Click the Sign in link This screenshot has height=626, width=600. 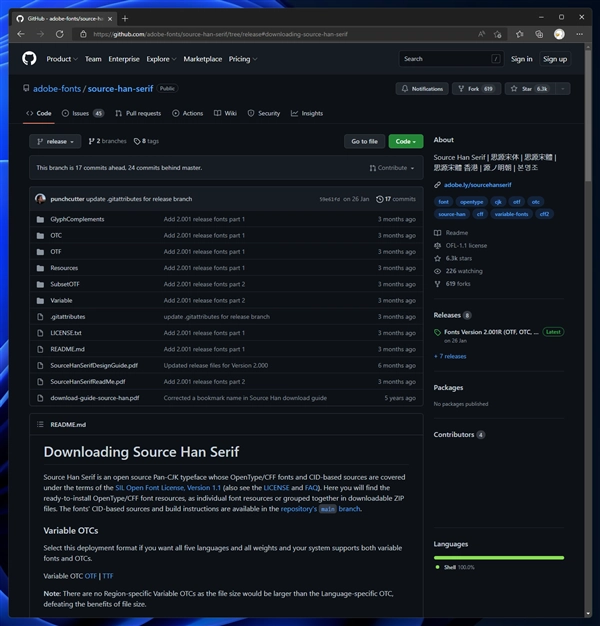(x=521, y=59)
